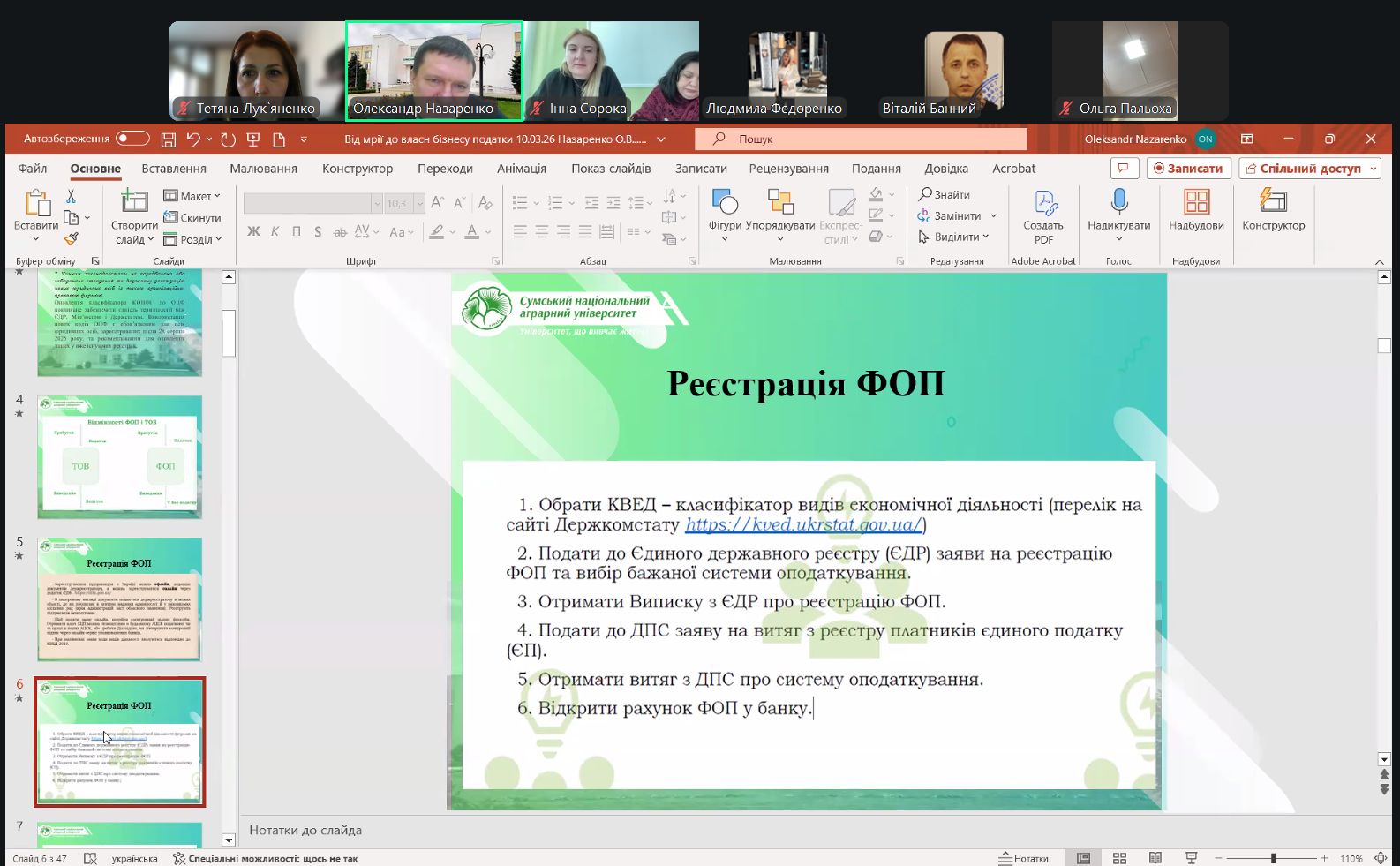Toggle the Автозбереження autosave switch
Viewport: 1400px width, 866px height.
(132, 139)
